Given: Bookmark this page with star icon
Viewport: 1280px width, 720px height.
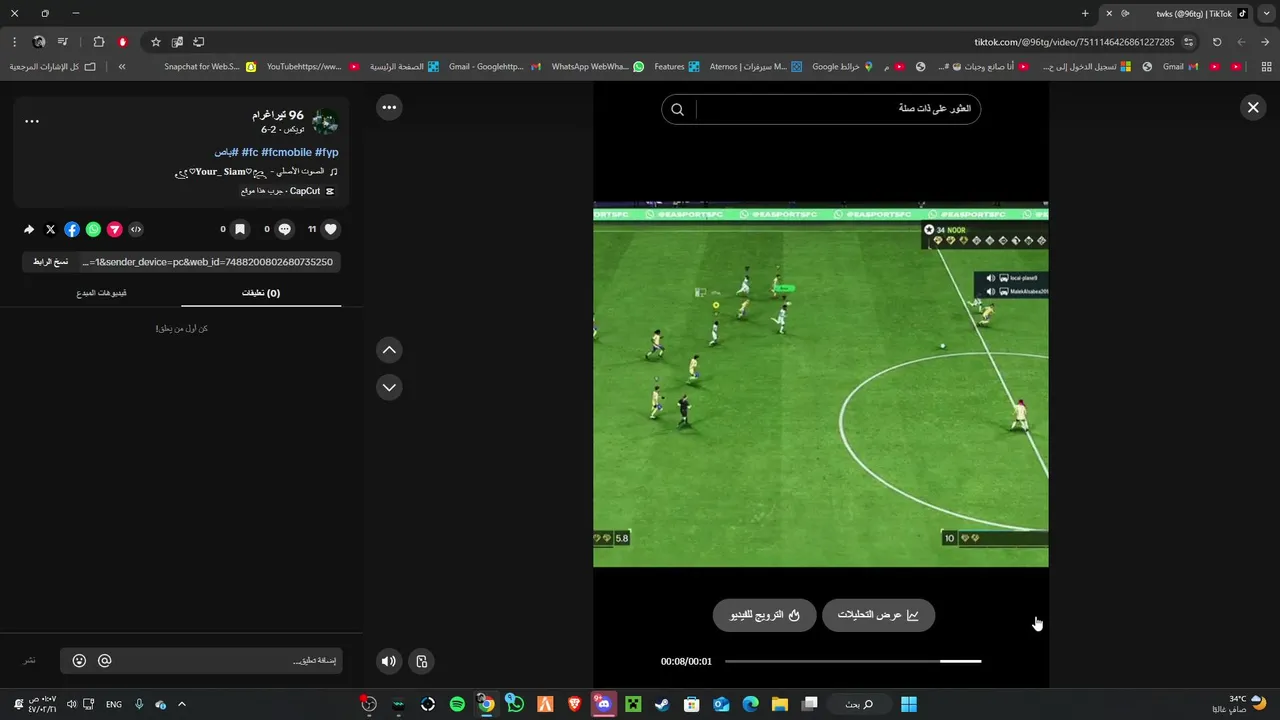Looking at the screenshot, I should click(155, 42).
